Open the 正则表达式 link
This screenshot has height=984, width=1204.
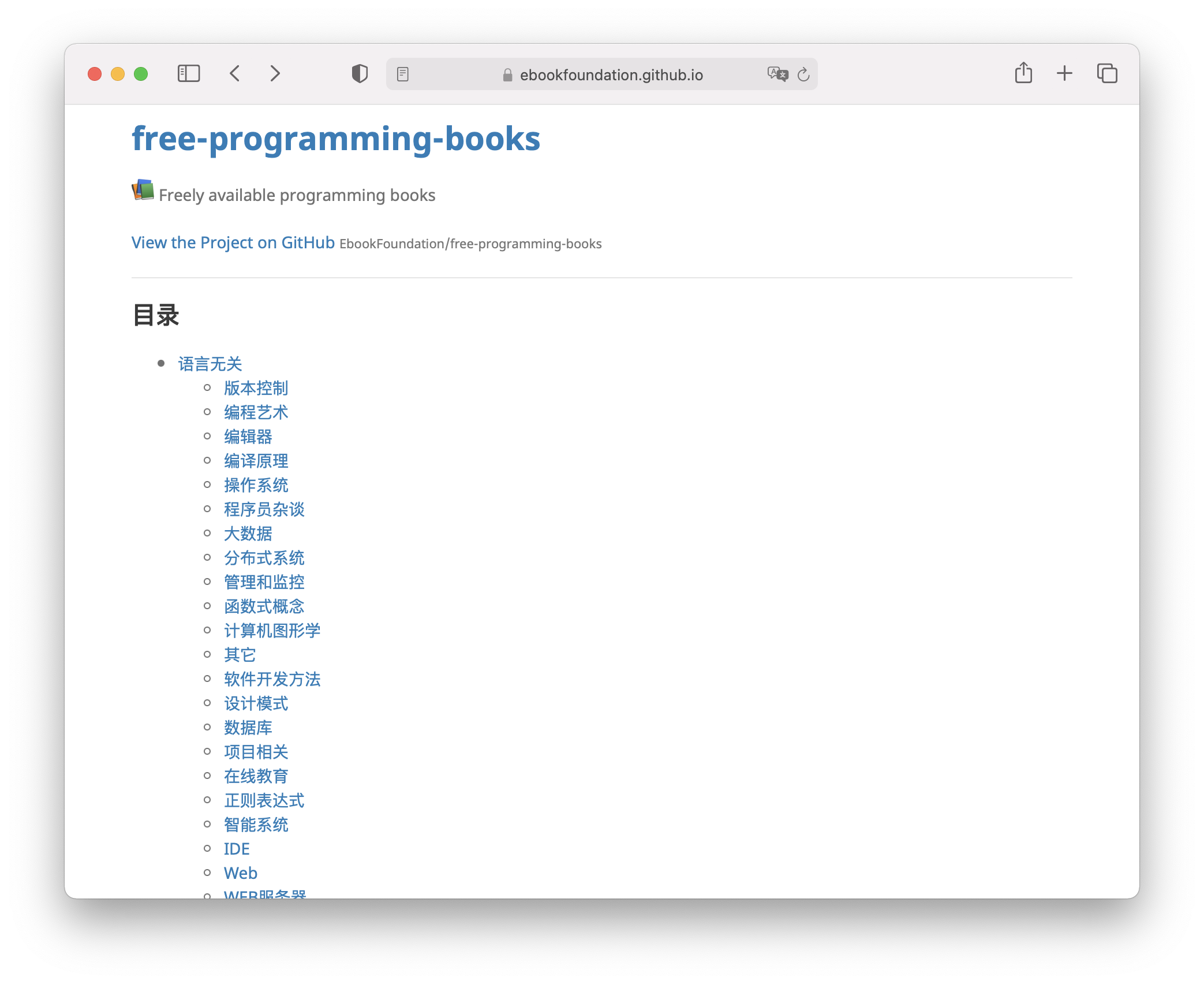[x=264, y=800]
